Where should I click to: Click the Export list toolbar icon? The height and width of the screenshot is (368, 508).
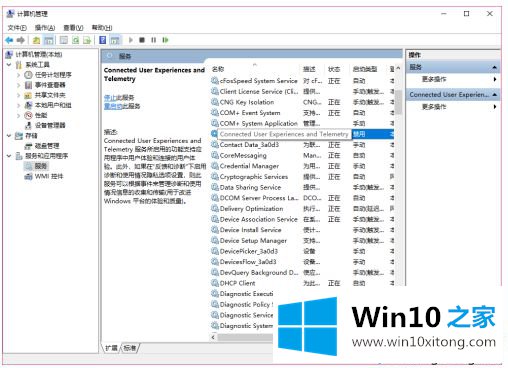(x=87, y=40)
